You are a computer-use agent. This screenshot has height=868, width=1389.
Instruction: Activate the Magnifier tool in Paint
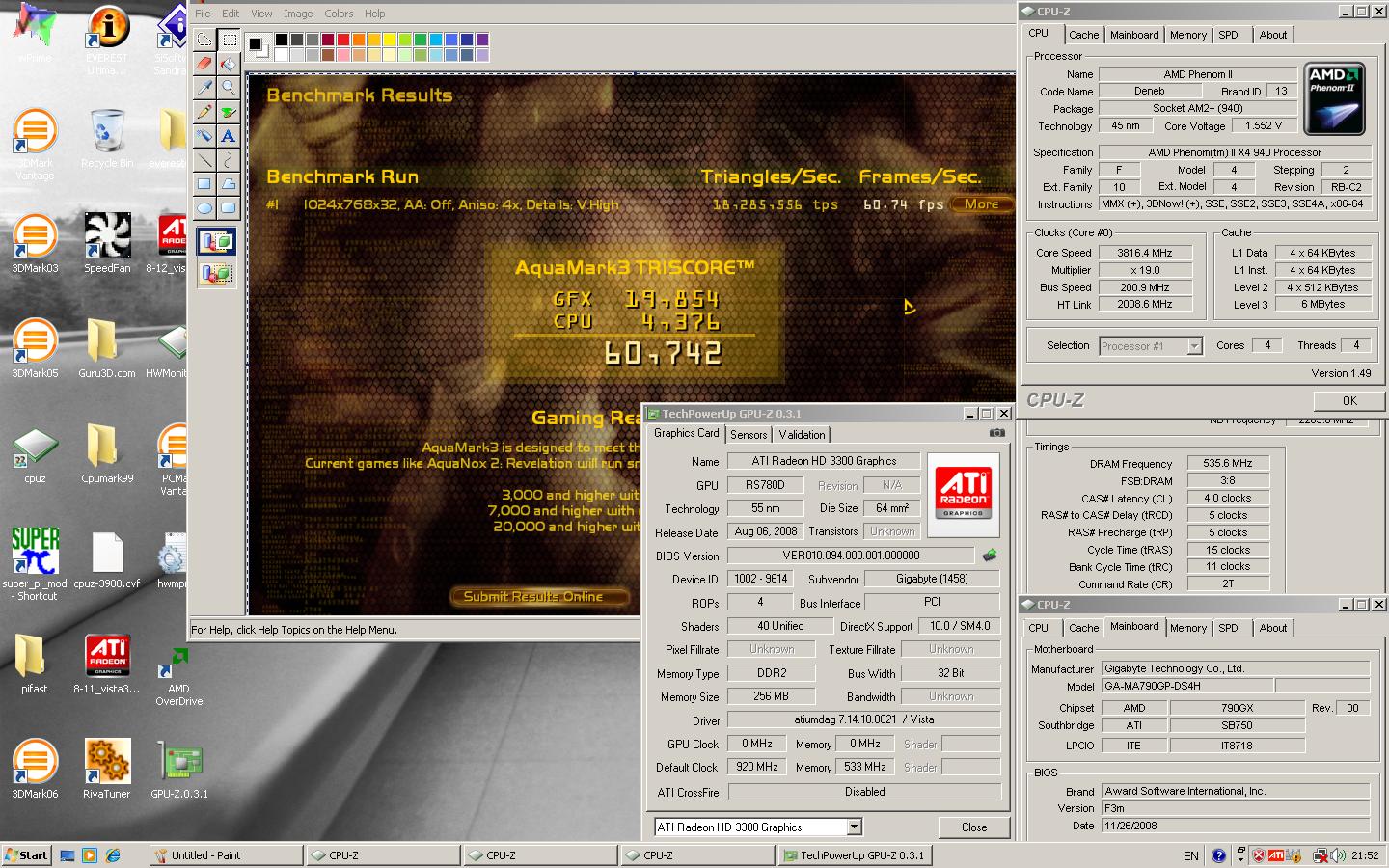[229, 88]
